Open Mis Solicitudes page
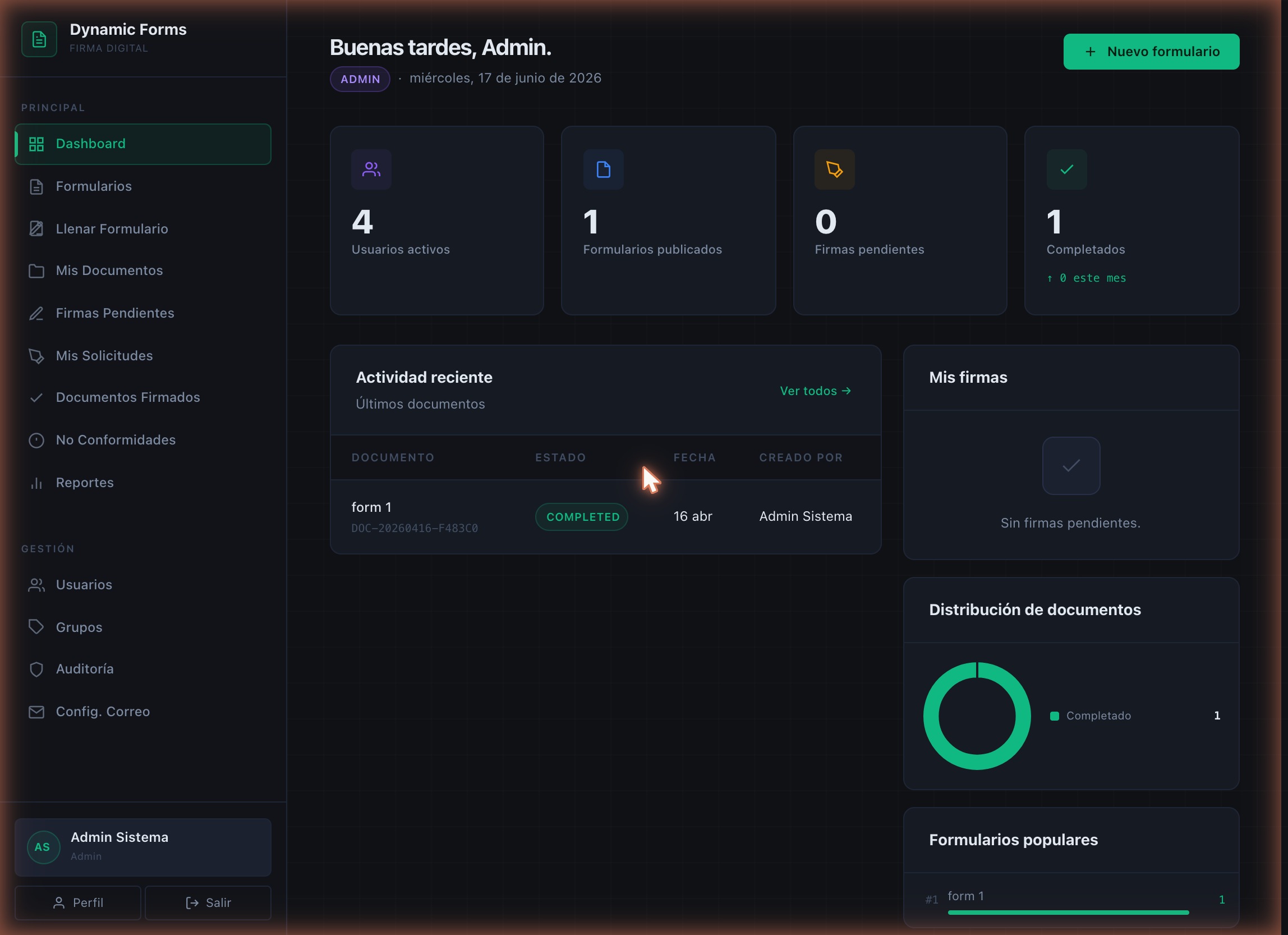 [x=142, y=356]
